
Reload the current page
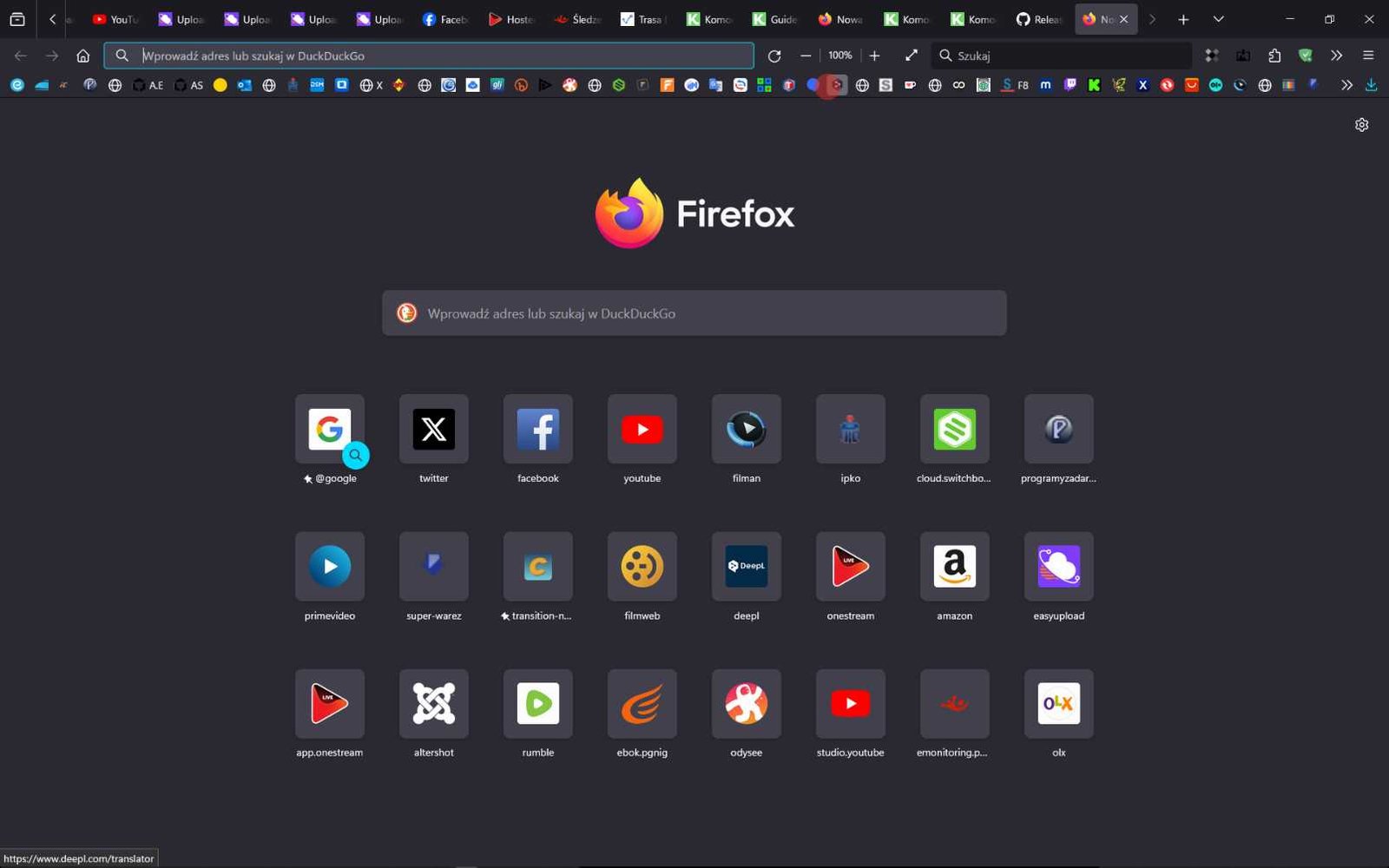click(x=774, y=56)
